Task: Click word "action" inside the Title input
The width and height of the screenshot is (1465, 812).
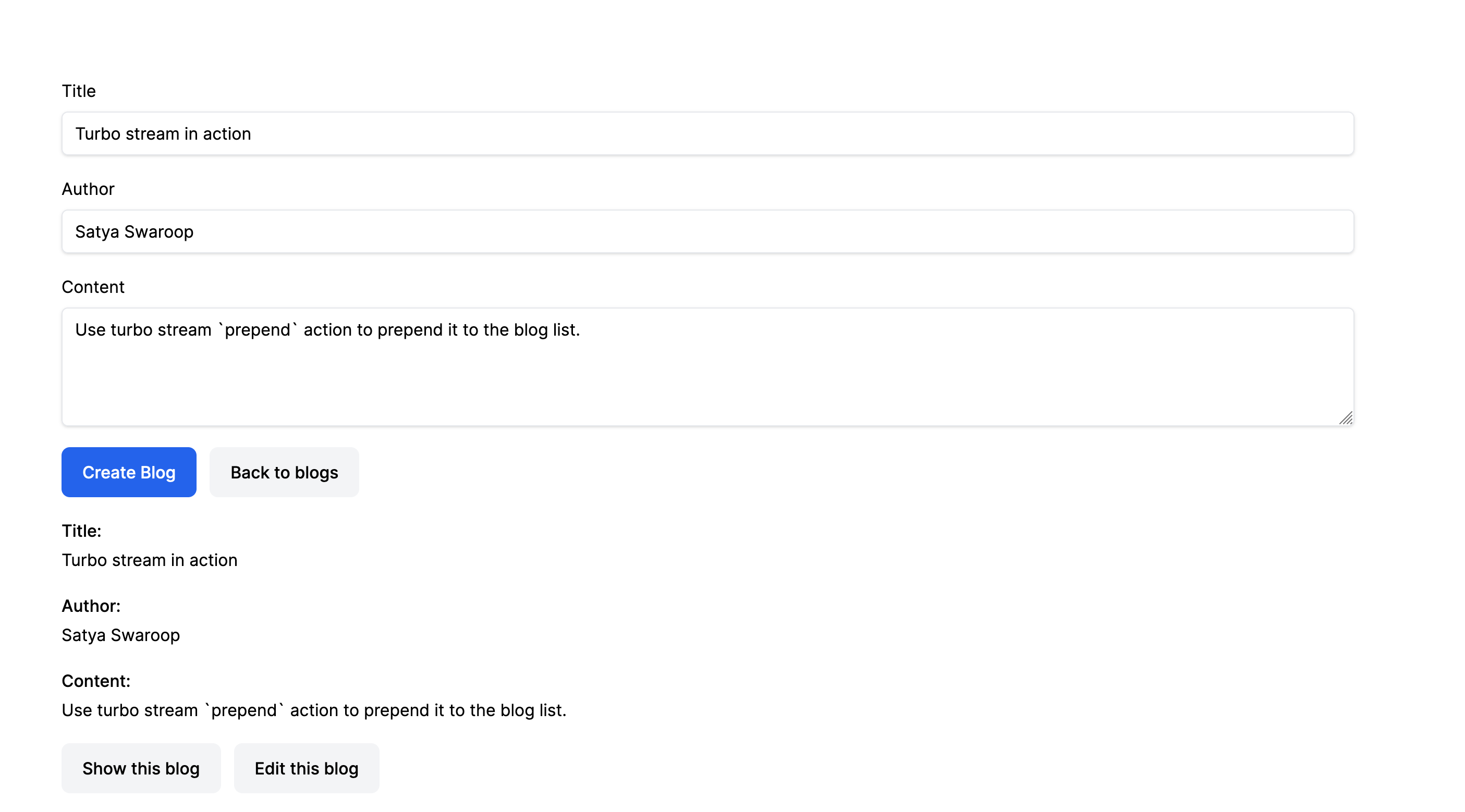Action: 227,134
